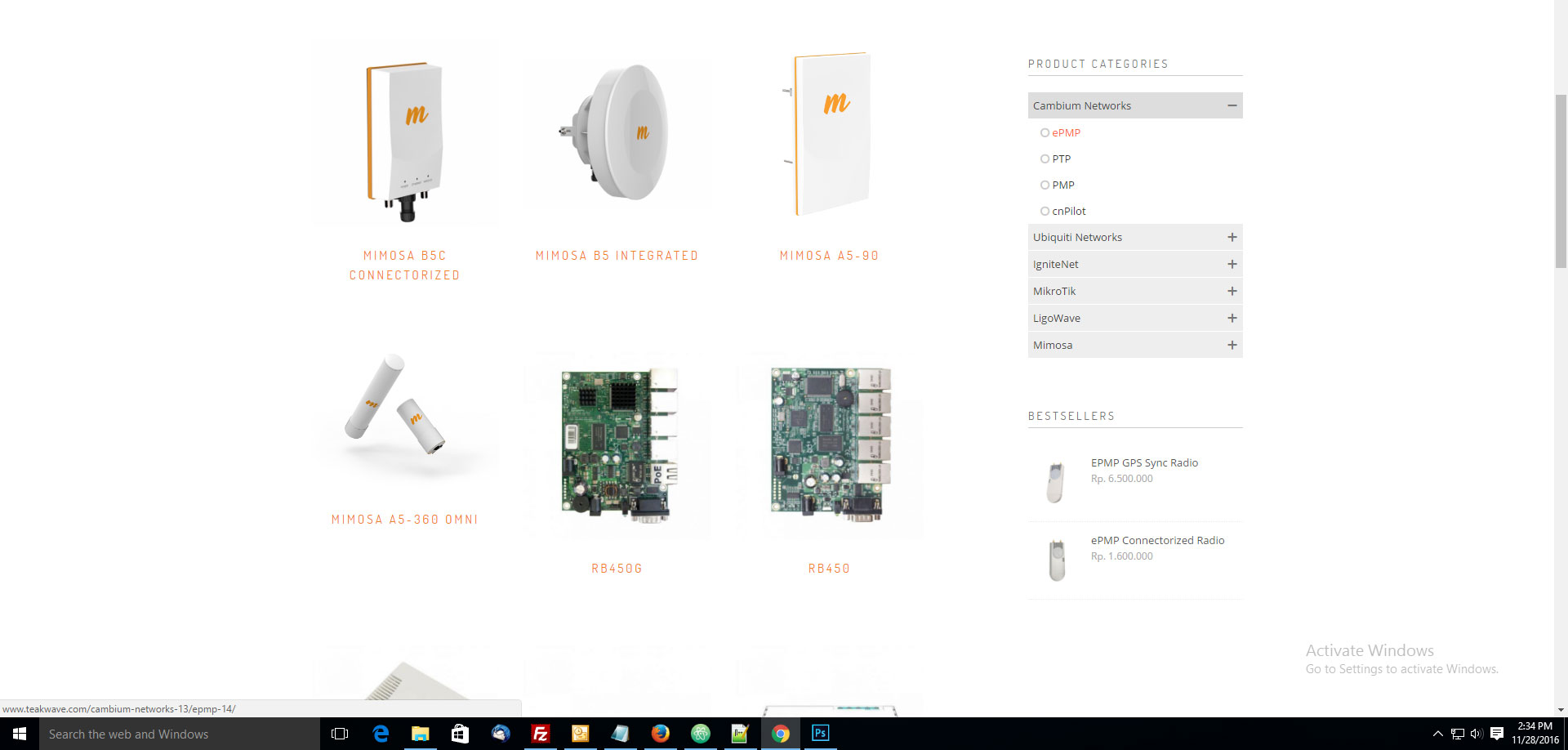The image size is (1568, 750).
Task: Open Firefox browser in the taskbar
Action: click(x=660, y=734)
